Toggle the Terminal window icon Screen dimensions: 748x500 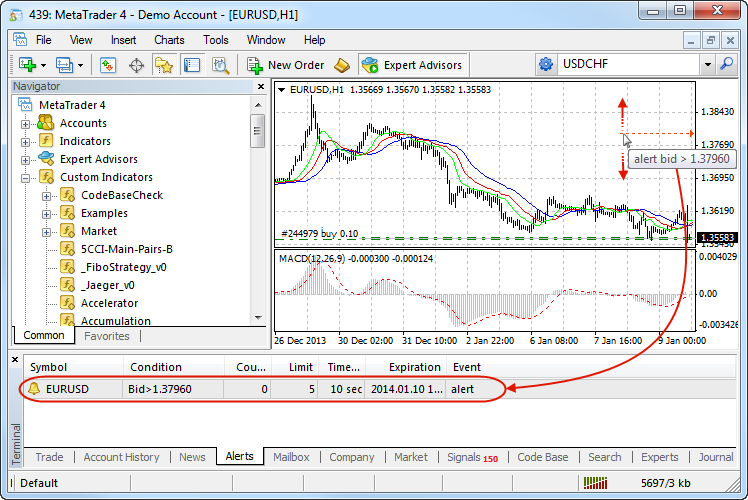click(192, 65)
